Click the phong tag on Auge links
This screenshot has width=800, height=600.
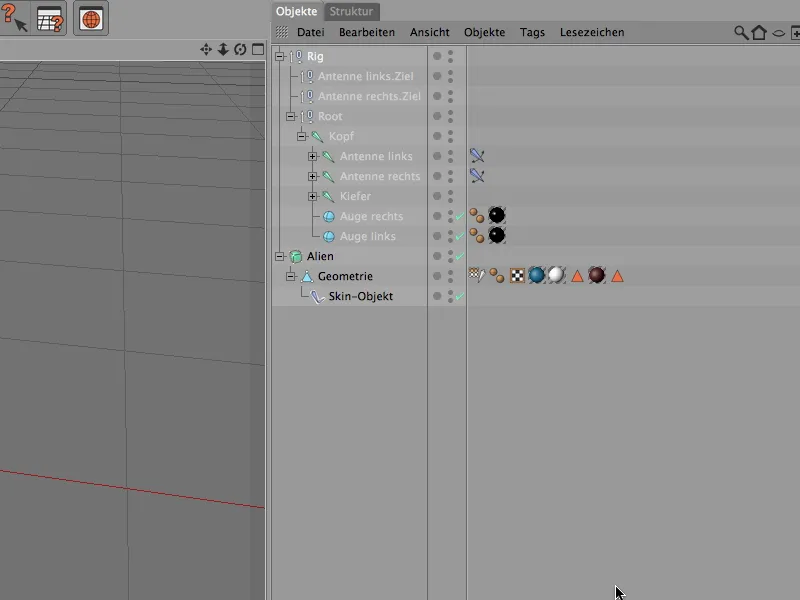477,236
